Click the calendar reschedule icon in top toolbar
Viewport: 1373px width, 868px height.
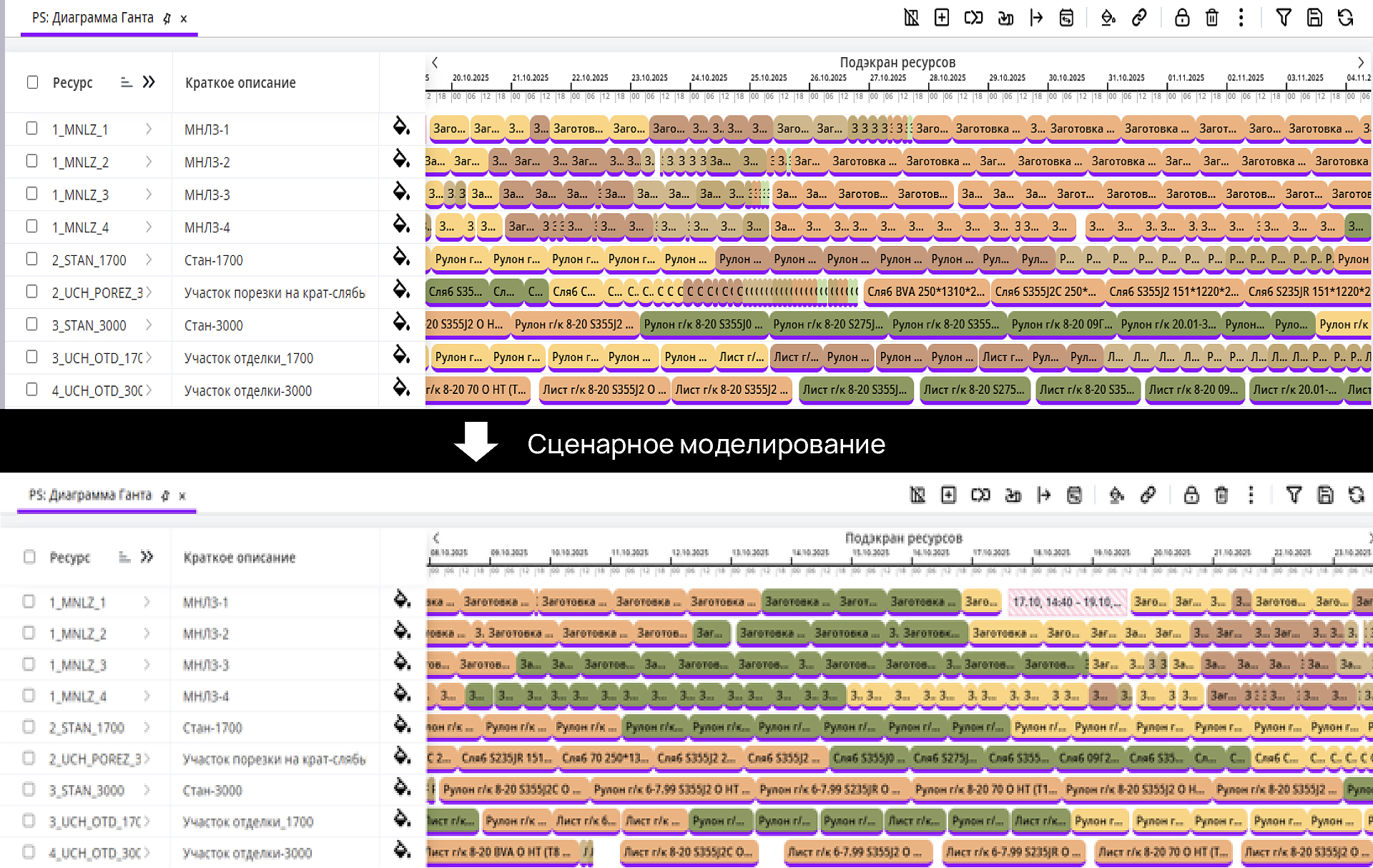tap(1066, 18)
